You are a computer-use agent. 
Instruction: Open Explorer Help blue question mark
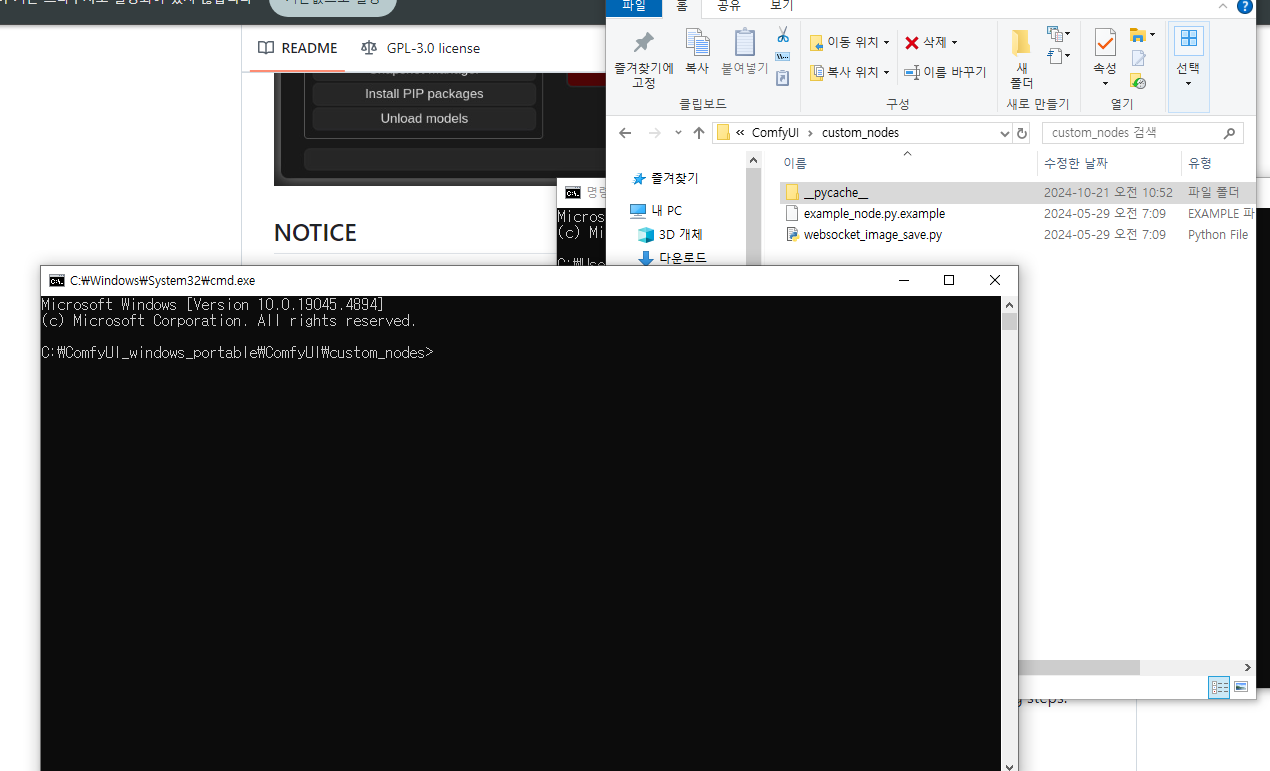(x=1245, y=6)
